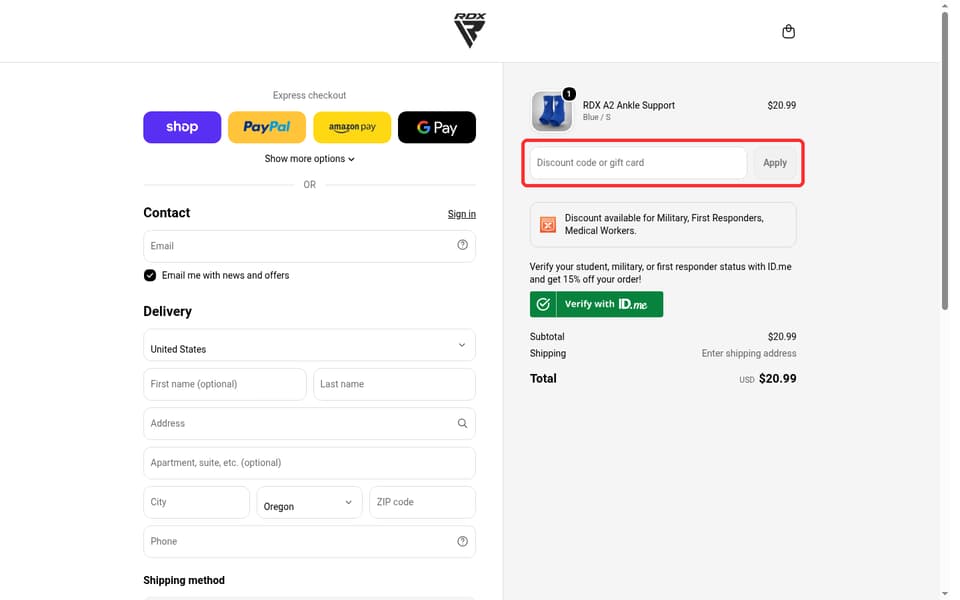Click the item quantity badge on thumbnail

569,94
